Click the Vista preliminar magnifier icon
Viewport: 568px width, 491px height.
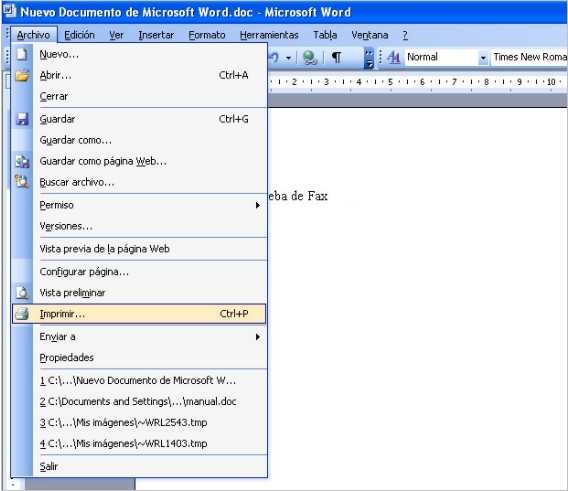[22, 293]
